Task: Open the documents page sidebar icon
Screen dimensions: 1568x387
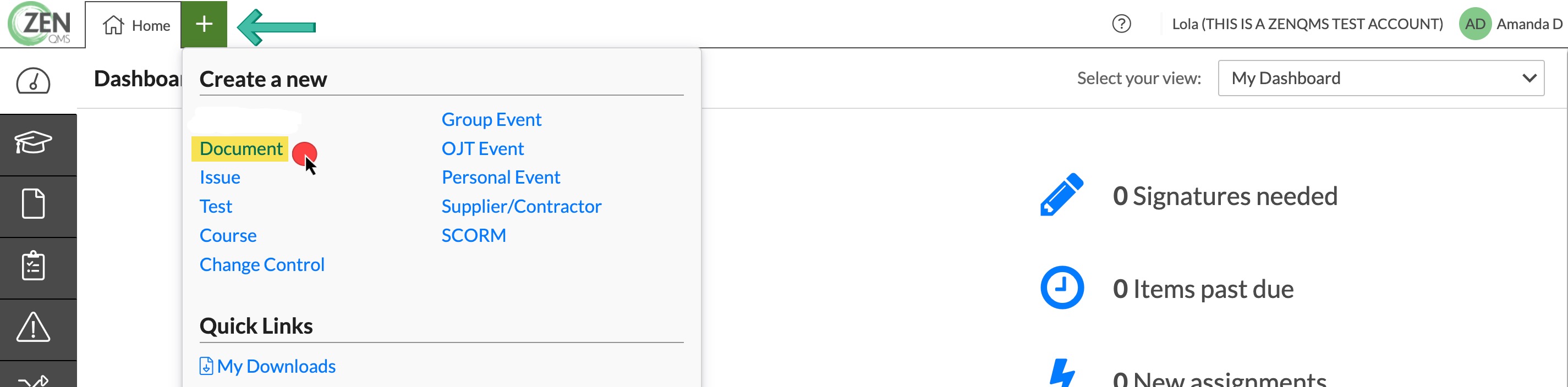Action: [x=33, y=203]
